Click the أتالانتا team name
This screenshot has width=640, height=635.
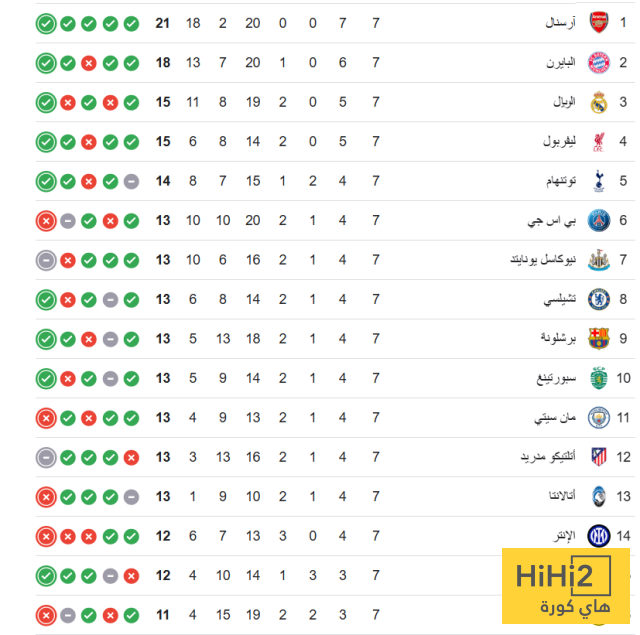point(558,497)
